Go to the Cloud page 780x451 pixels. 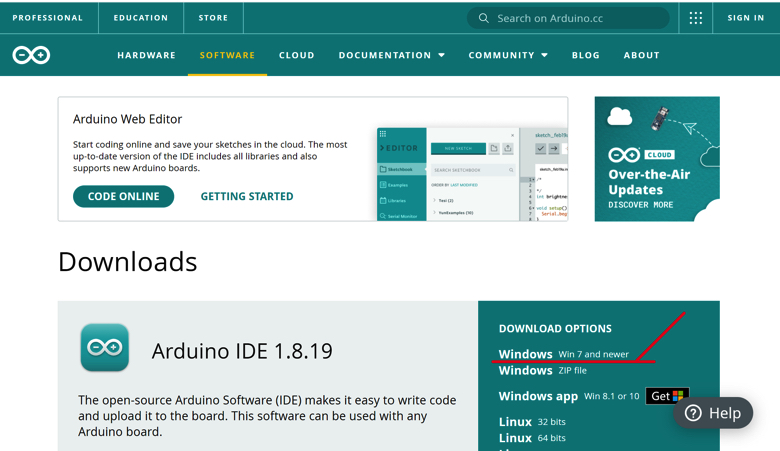point(296,55)
